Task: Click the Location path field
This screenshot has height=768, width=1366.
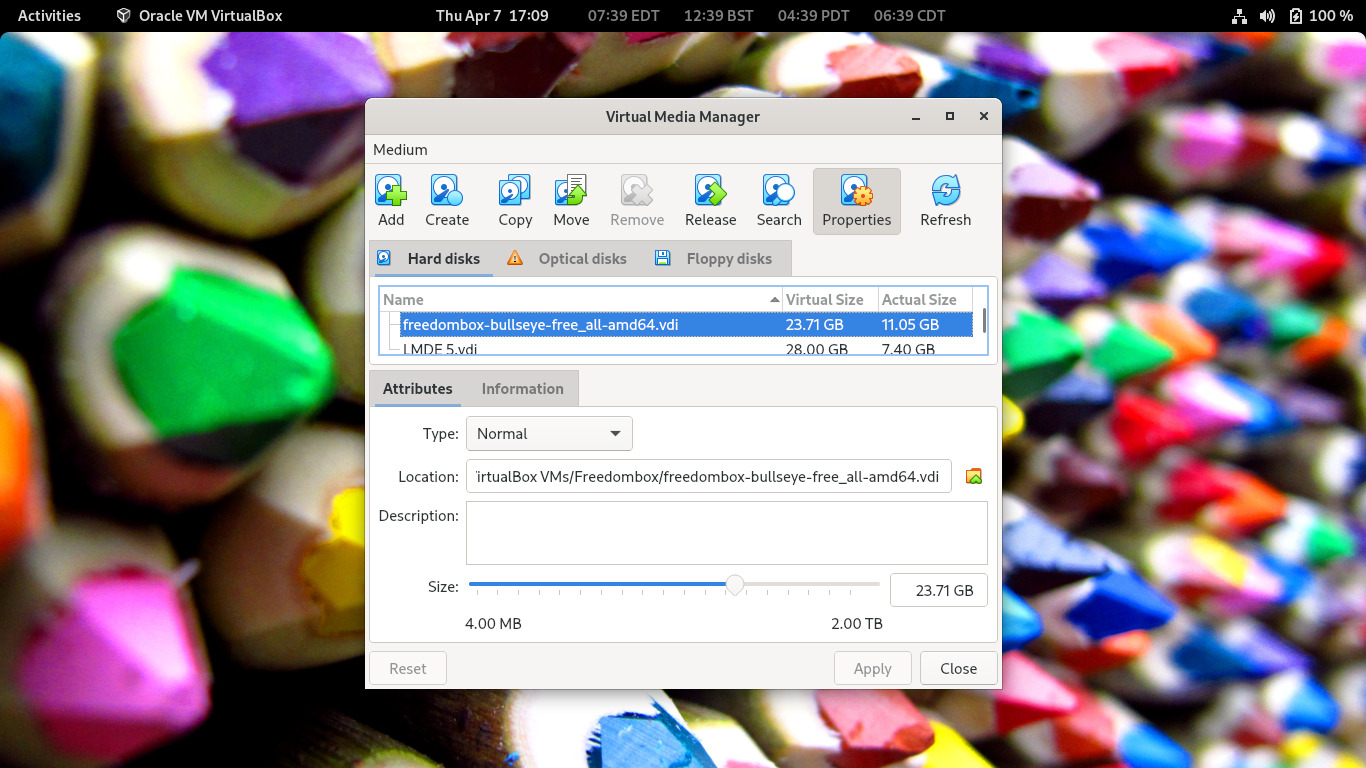Action: [708, 477]
